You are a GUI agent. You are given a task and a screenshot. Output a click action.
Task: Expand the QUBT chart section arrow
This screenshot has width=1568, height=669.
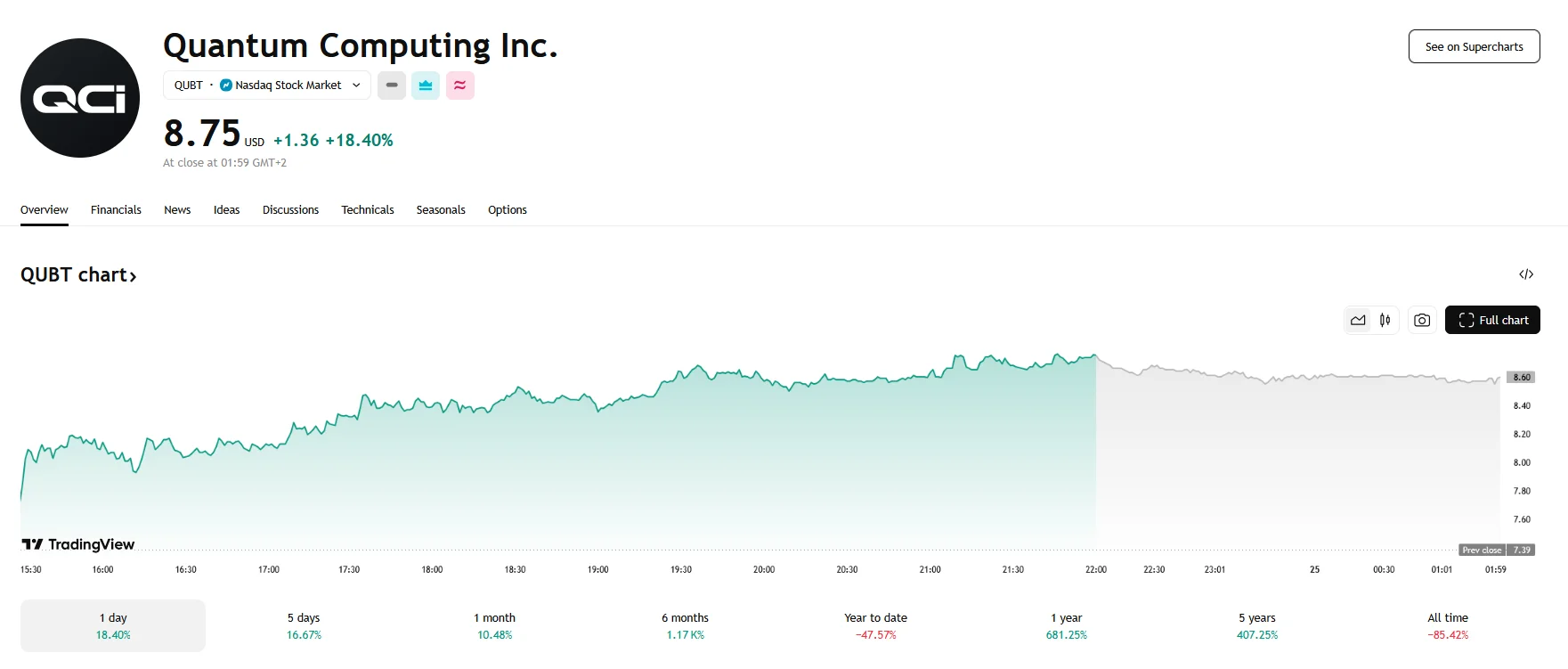click(x=132, y=275)
